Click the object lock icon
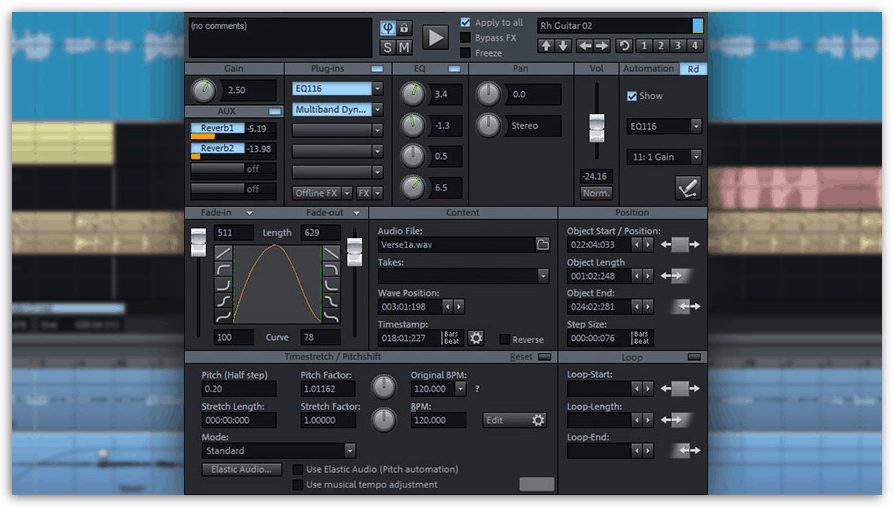This screenshot has width=894, height=507. click(404, 28)
